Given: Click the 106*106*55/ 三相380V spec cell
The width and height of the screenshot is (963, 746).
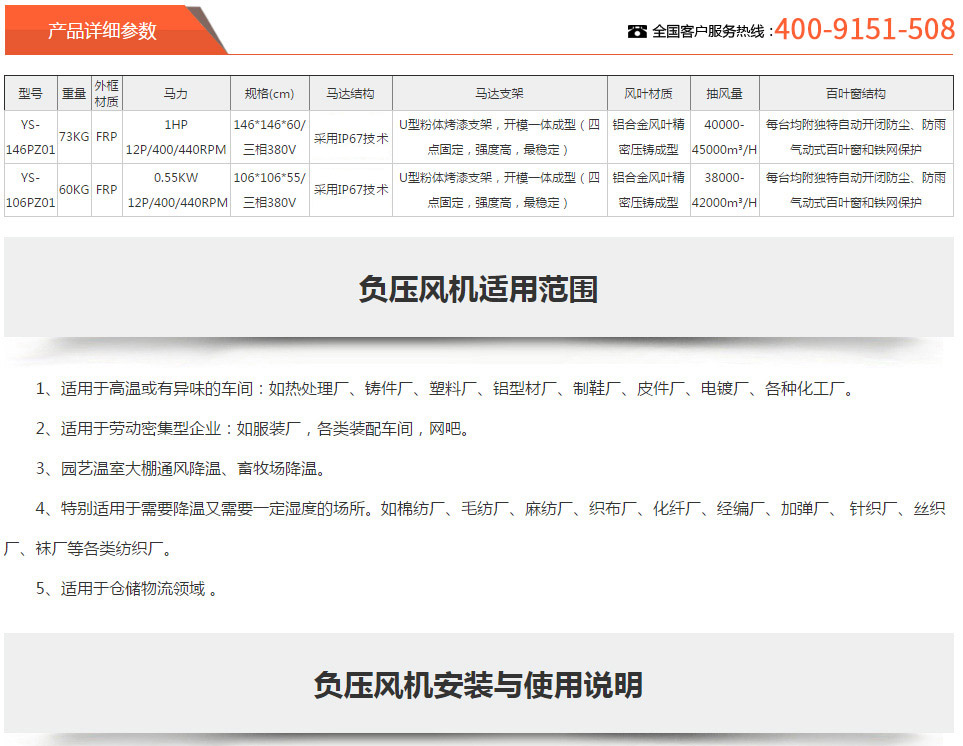Looking at the screenshot, I should [x=270, y=190].
